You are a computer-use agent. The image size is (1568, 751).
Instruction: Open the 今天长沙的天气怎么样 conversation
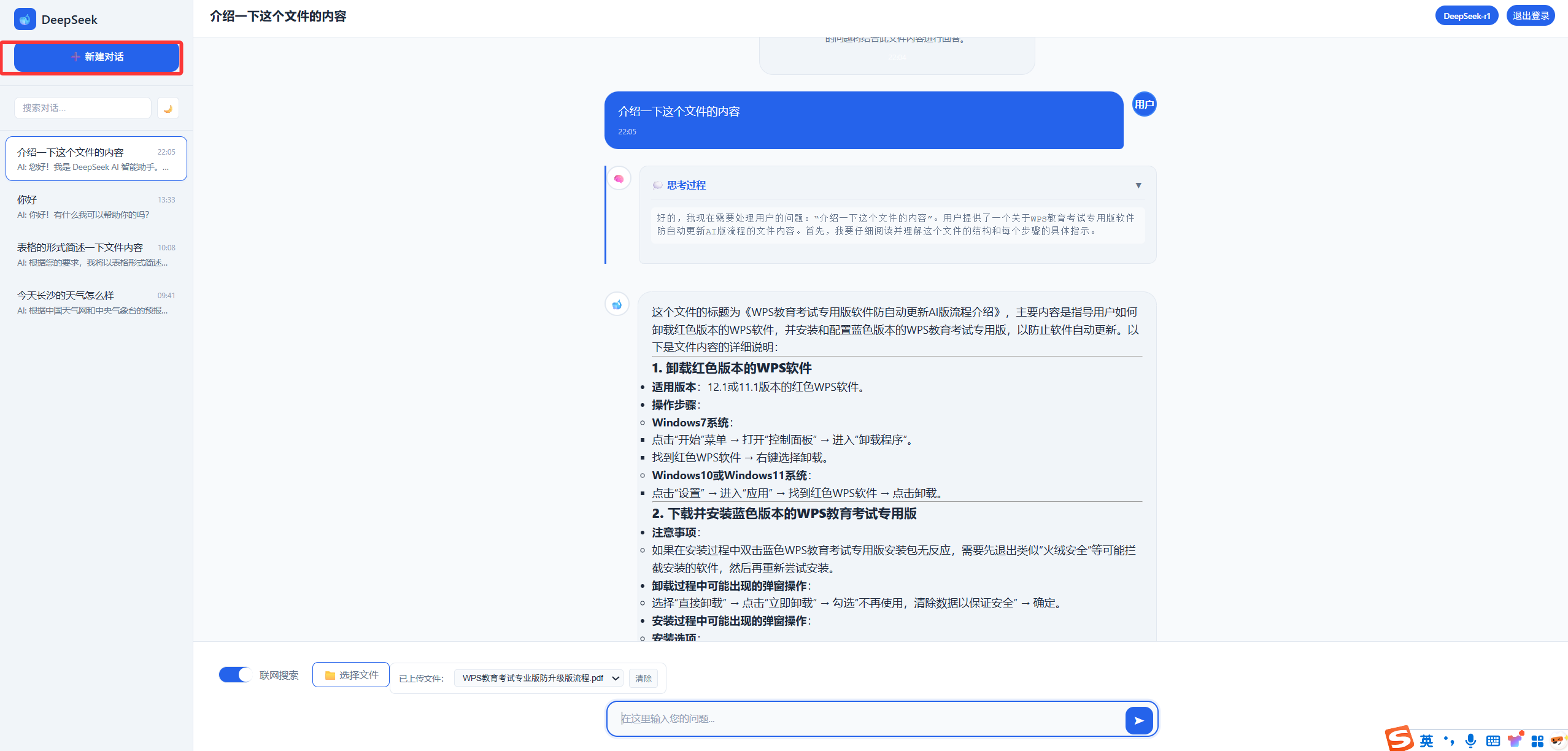[x=96, y=302]
